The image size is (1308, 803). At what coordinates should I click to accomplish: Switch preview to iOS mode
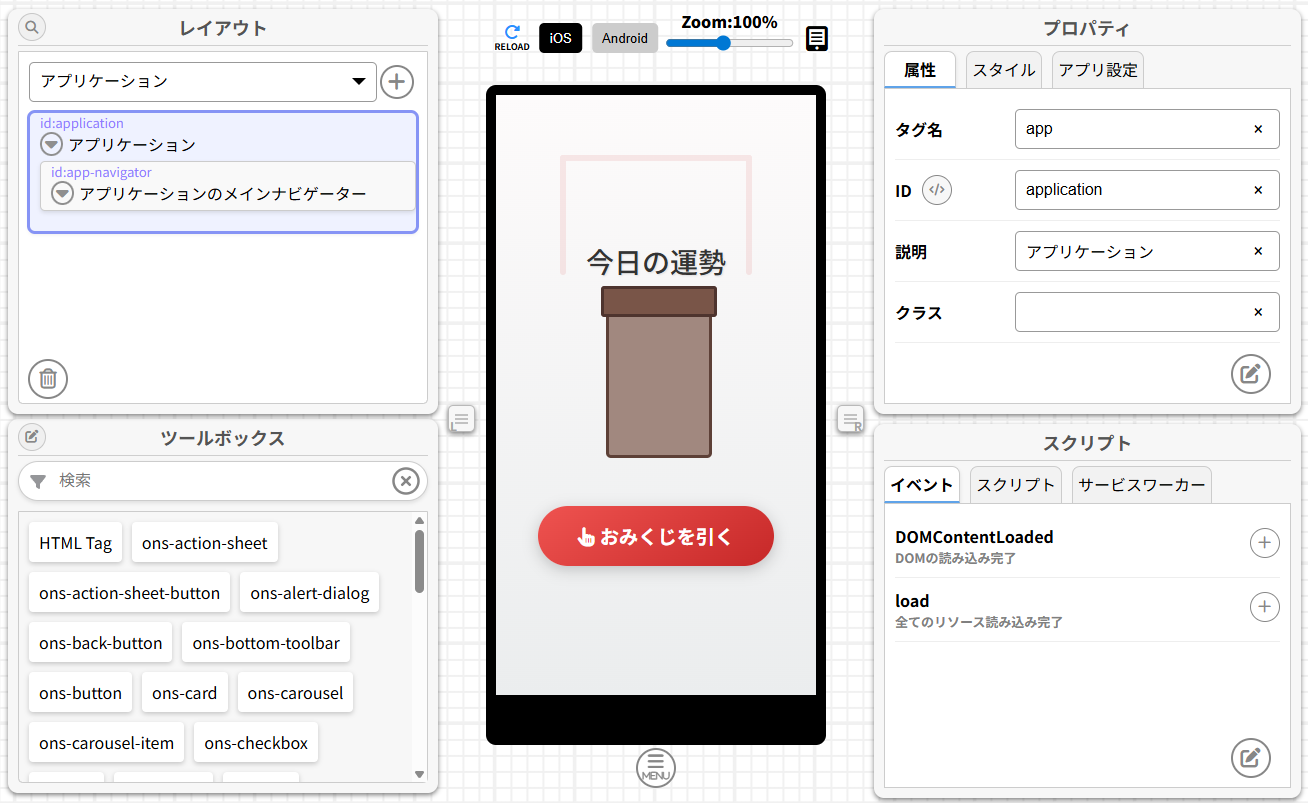pyautogui.click(x=560, y=38)
